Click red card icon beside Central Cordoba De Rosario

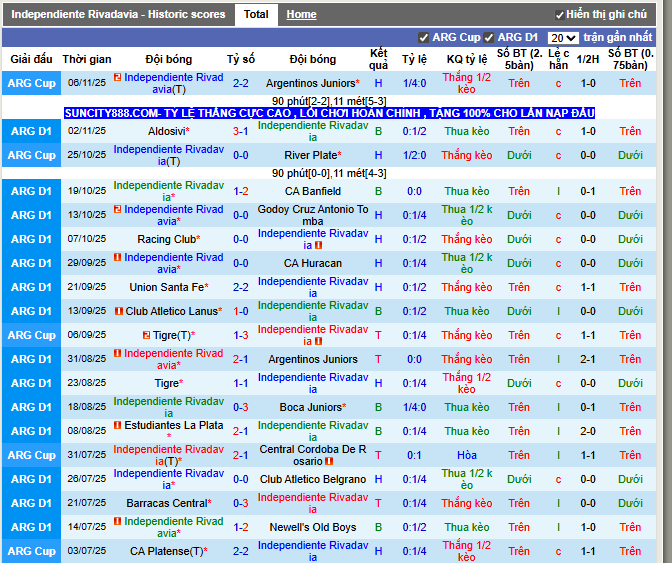pos(329,461)
